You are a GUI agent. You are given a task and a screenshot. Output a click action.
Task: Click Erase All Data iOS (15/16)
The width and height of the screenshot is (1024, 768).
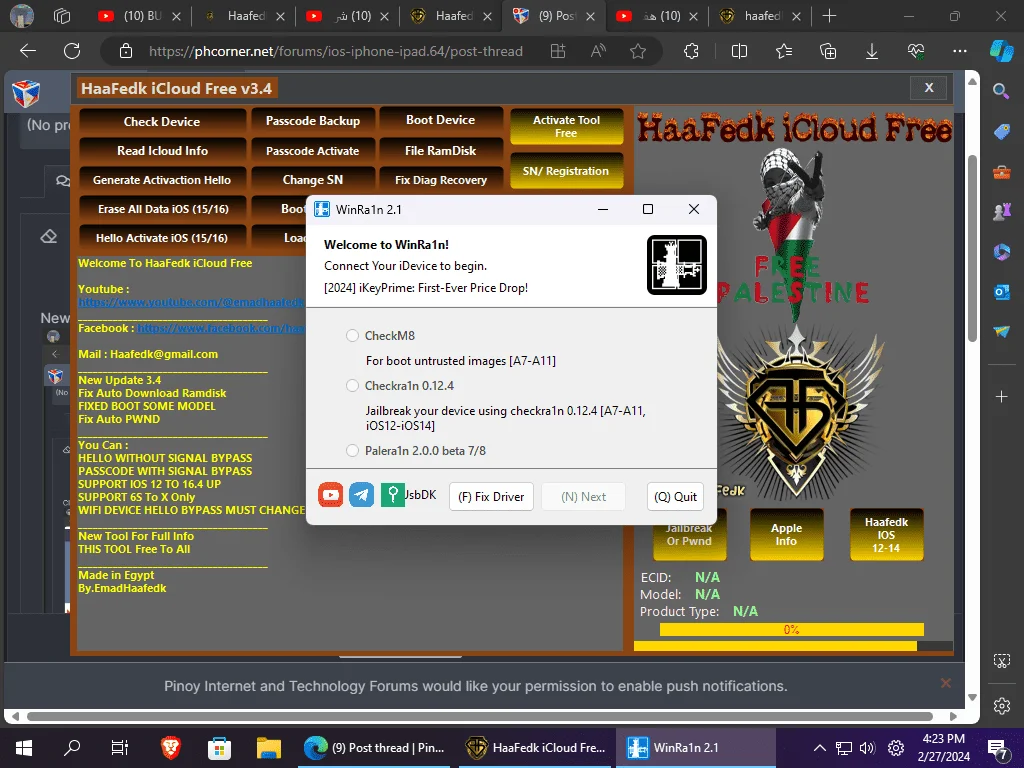[162, 209]
